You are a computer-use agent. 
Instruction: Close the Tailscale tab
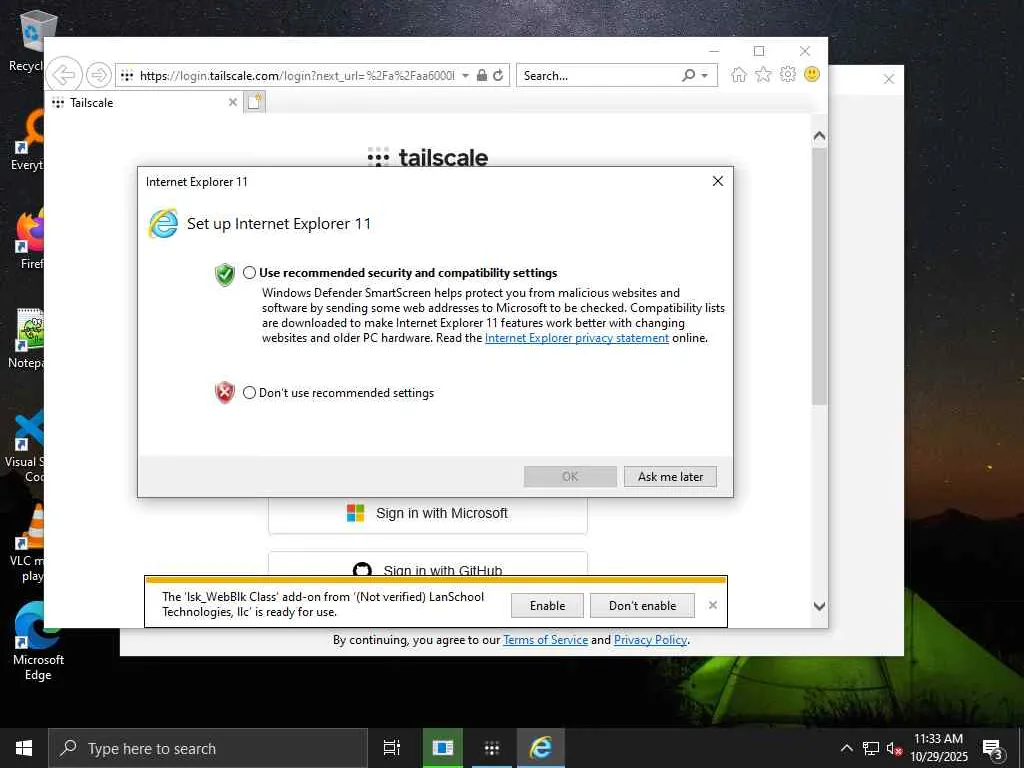[x=232, y=103]
